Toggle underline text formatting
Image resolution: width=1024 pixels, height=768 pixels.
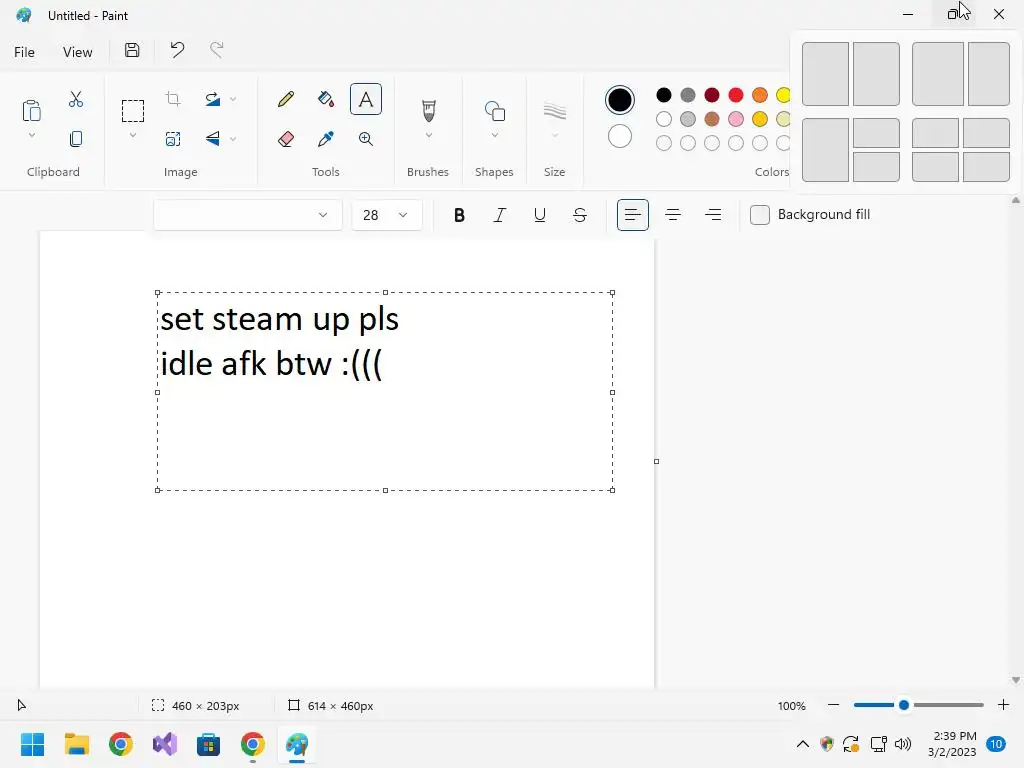point(539,215)
